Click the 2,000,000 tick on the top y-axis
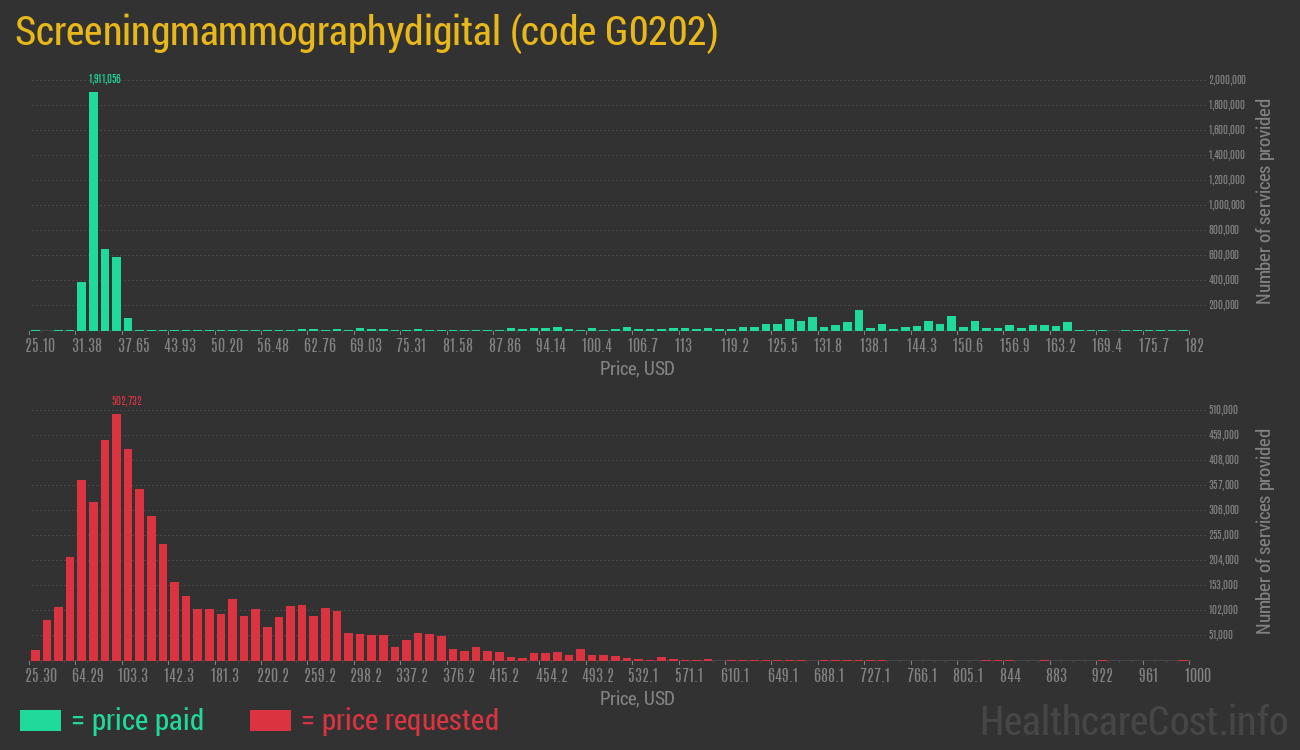Viewport: 1300px width, 750px height. [x=1226, y=80]
